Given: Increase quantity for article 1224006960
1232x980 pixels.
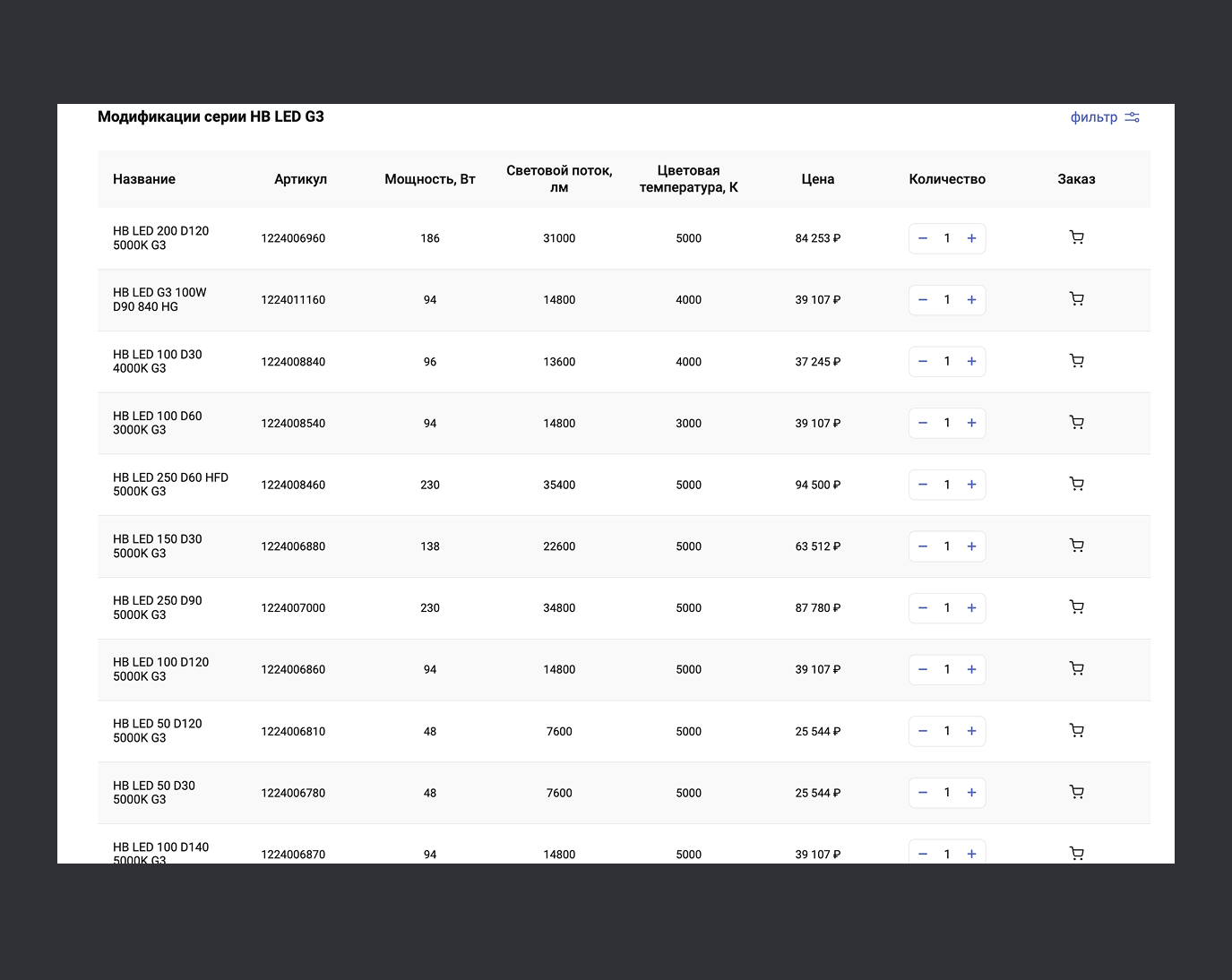Looking at the screenshot, I should 971,238.
